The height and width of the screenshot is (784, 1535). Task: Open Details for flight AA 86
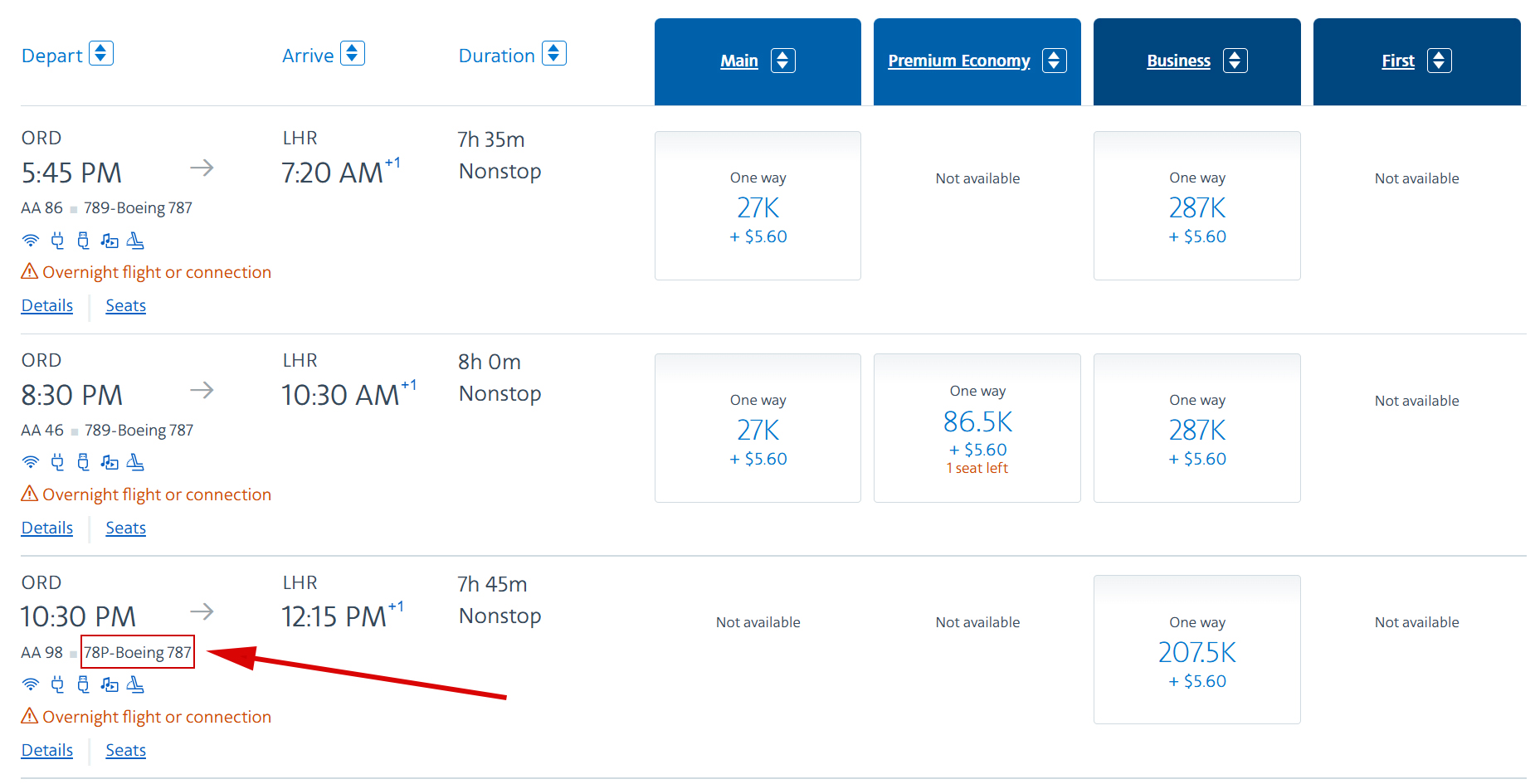pos(47,305)
